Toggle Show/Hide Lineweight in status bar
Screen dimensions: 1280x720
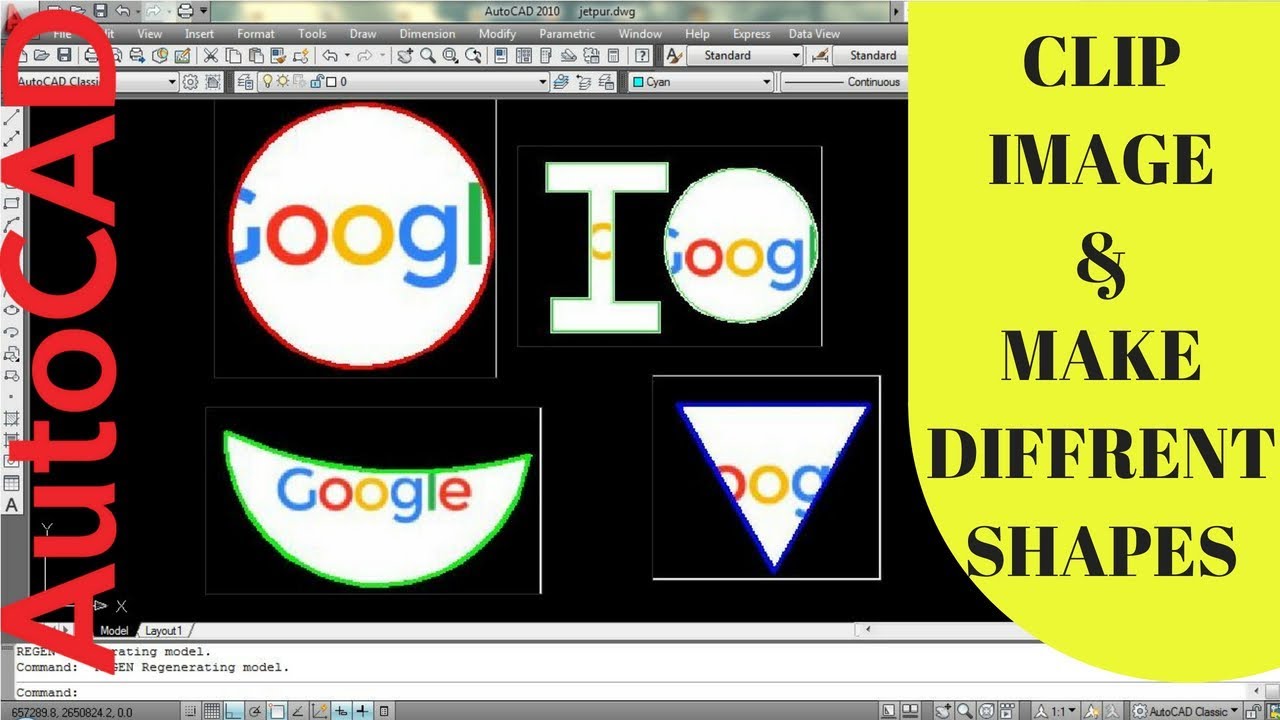click(362, 711)
